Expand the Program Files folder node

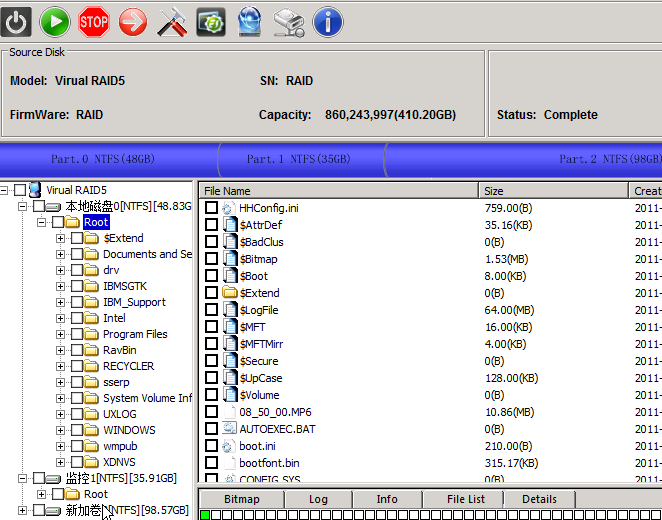coord(60,334)
